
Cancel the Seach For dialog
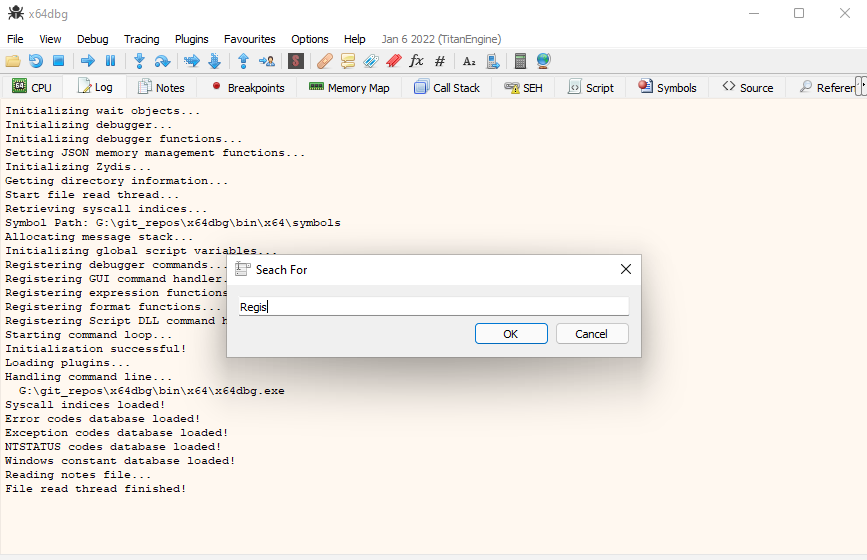tap(592, 334)
